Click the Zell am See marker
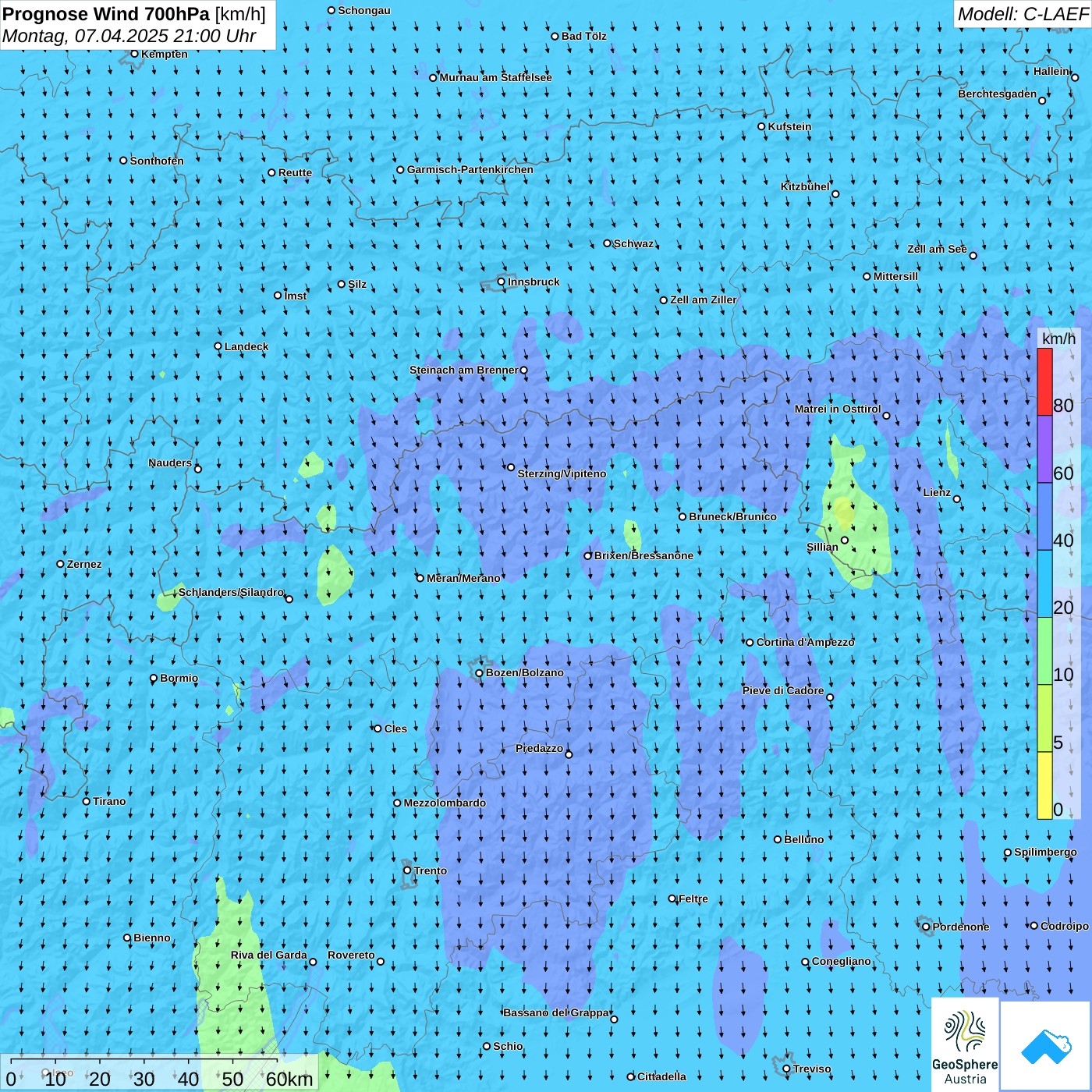The image size is (1092, 1092). tap(973, 255)
